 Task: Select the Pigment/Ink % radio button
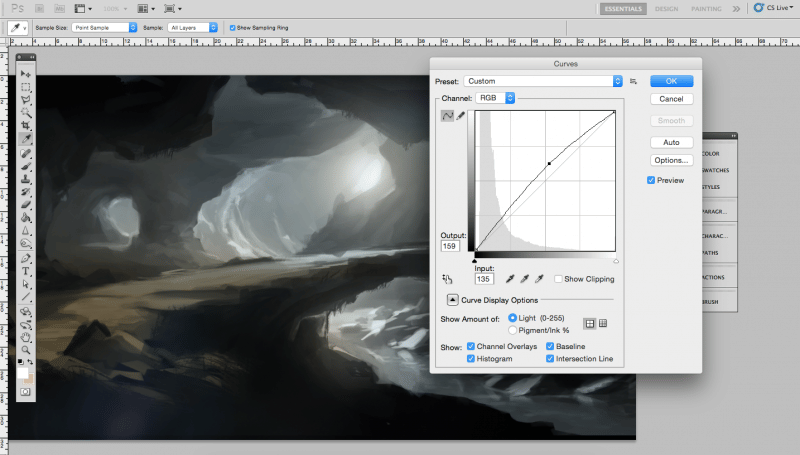(x=513, y=329)
